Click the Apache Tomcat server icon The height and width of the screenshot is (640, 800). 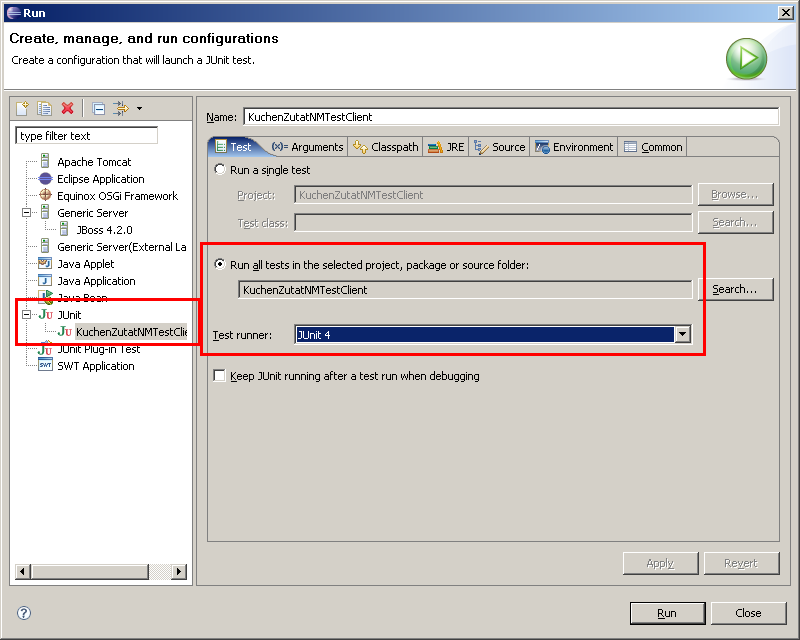(45, 161)
